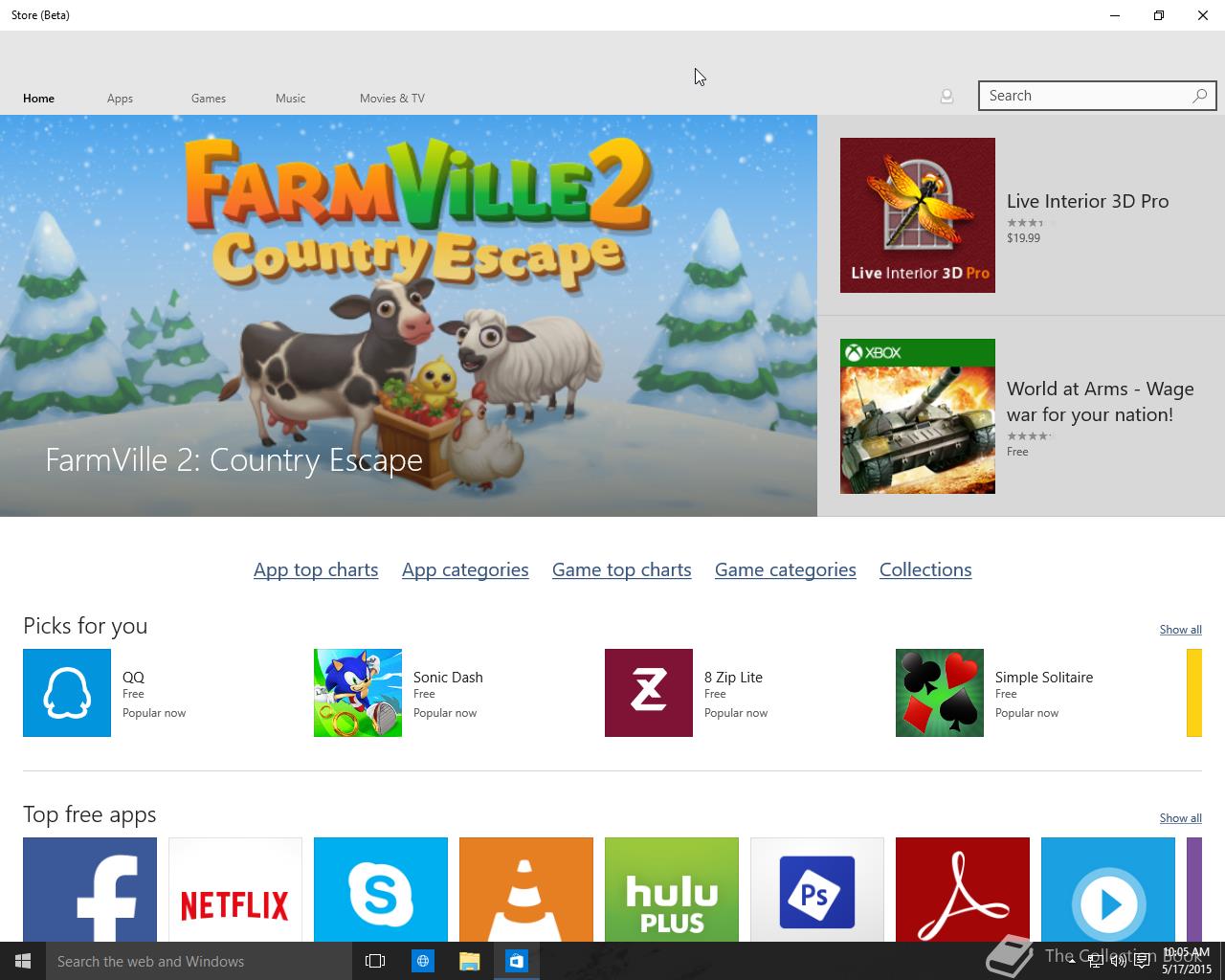Screen dimensions: 1225x980
Task: Open the Photoshop Express app tile
Action: tap(817, 889)
